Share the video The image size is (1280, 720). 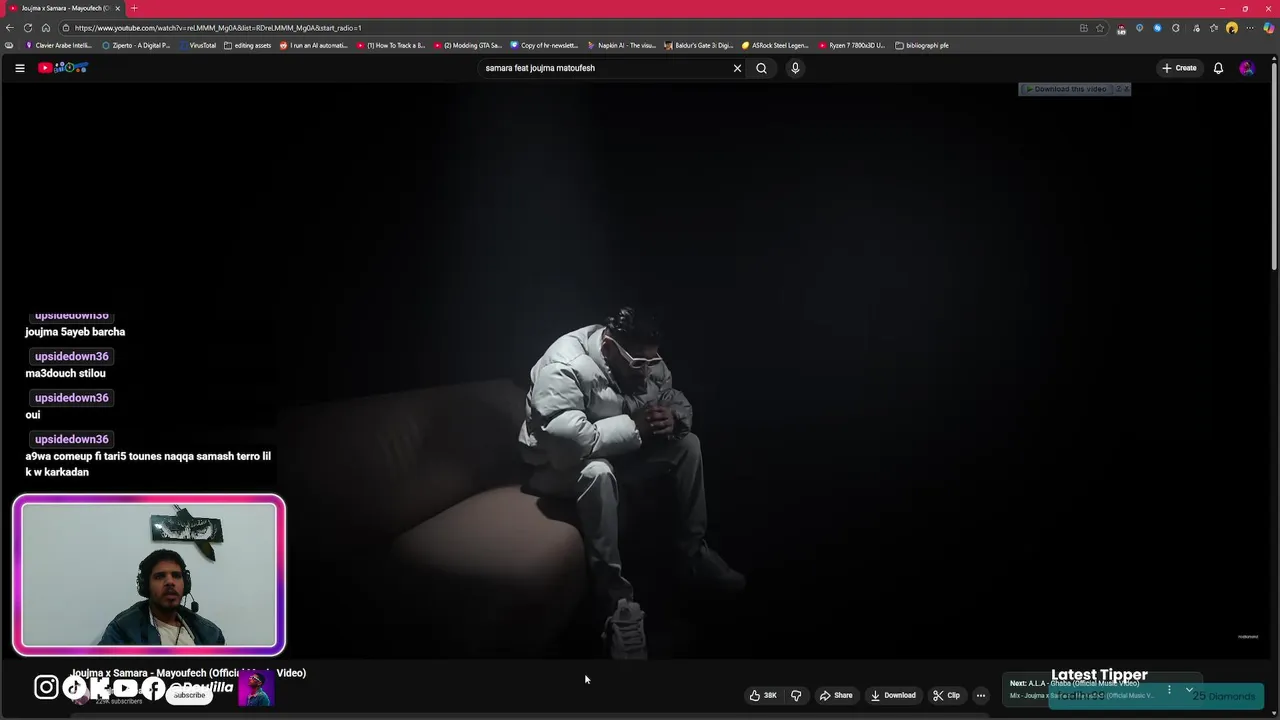coord(836,695)
